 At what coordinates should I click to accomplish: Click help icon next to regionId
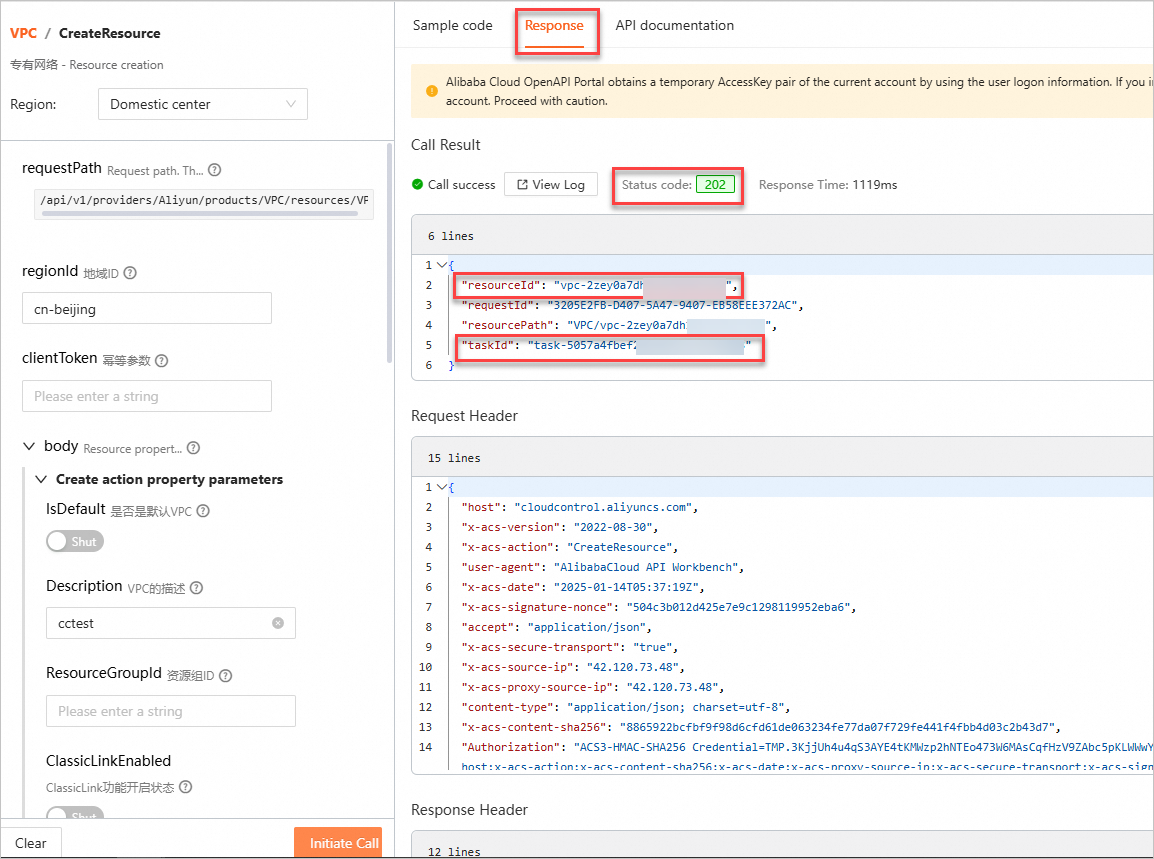tap(130, 273)
